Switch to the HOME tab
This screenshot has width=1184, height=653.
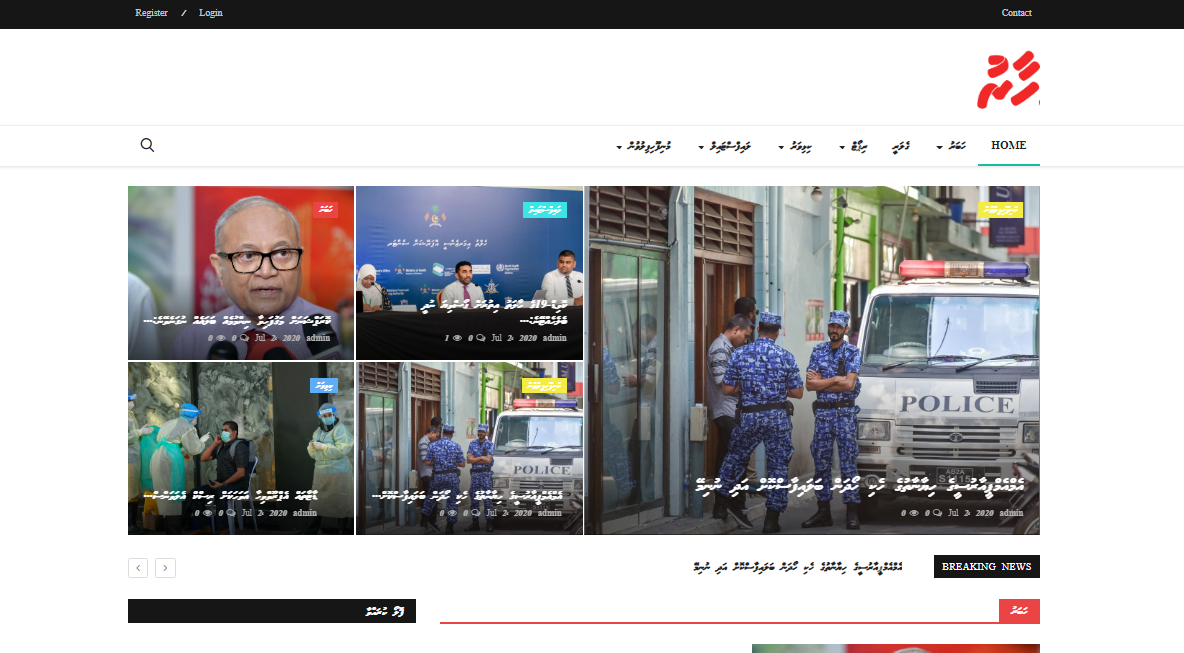point(1008,145)
